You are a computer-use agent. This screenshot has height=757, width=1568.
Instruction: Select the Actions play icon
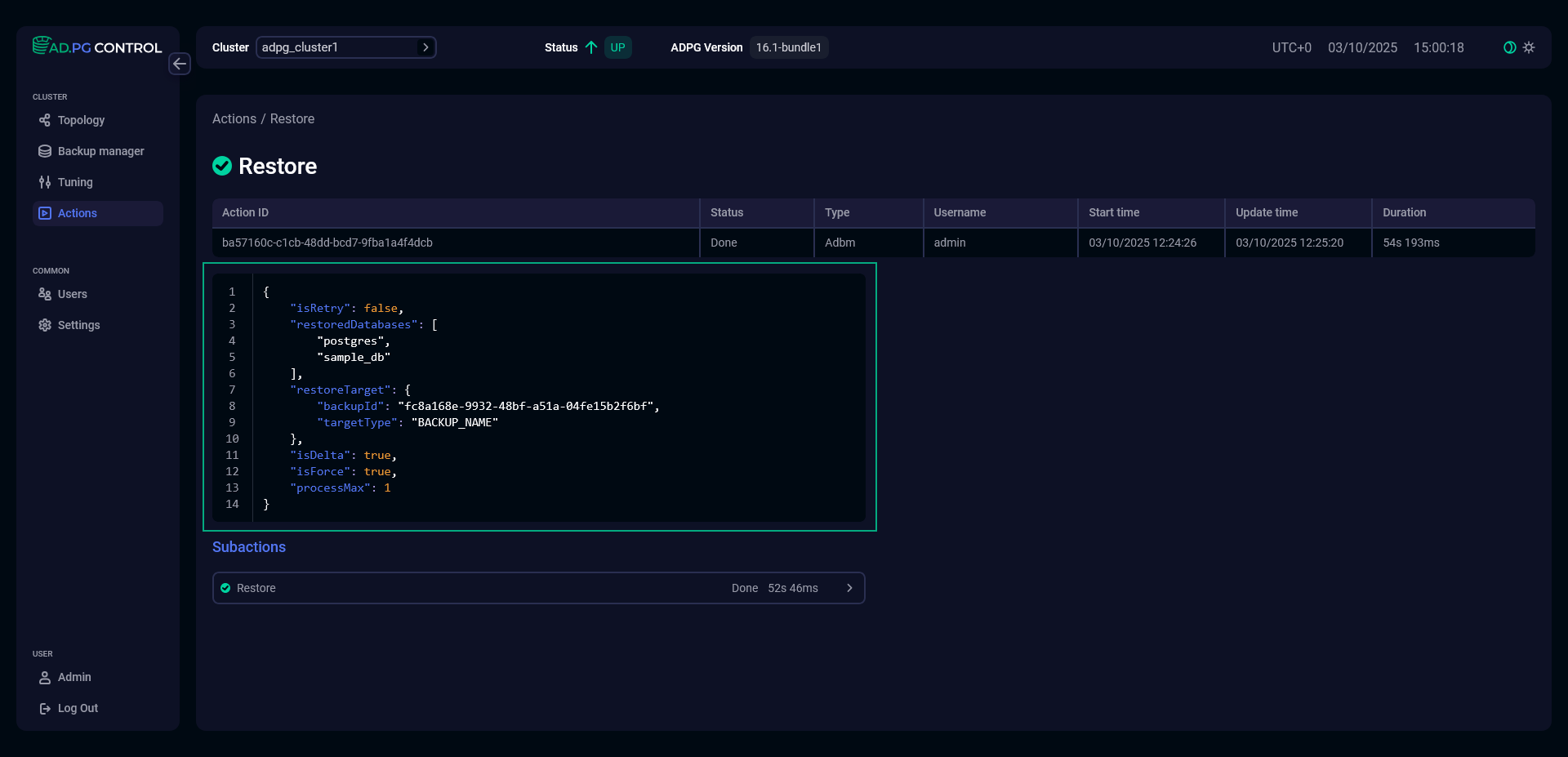[45, 213]
